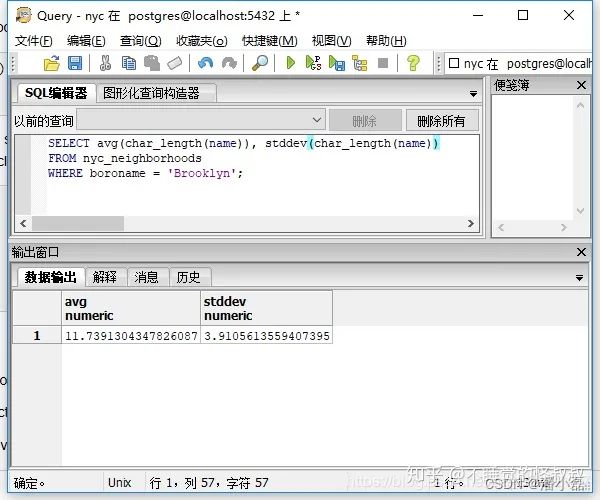This screenshot has height=500, width=600.
Task: Open the output pane tab list arrow
Action: pyautogui.click(x=579, y=278)
